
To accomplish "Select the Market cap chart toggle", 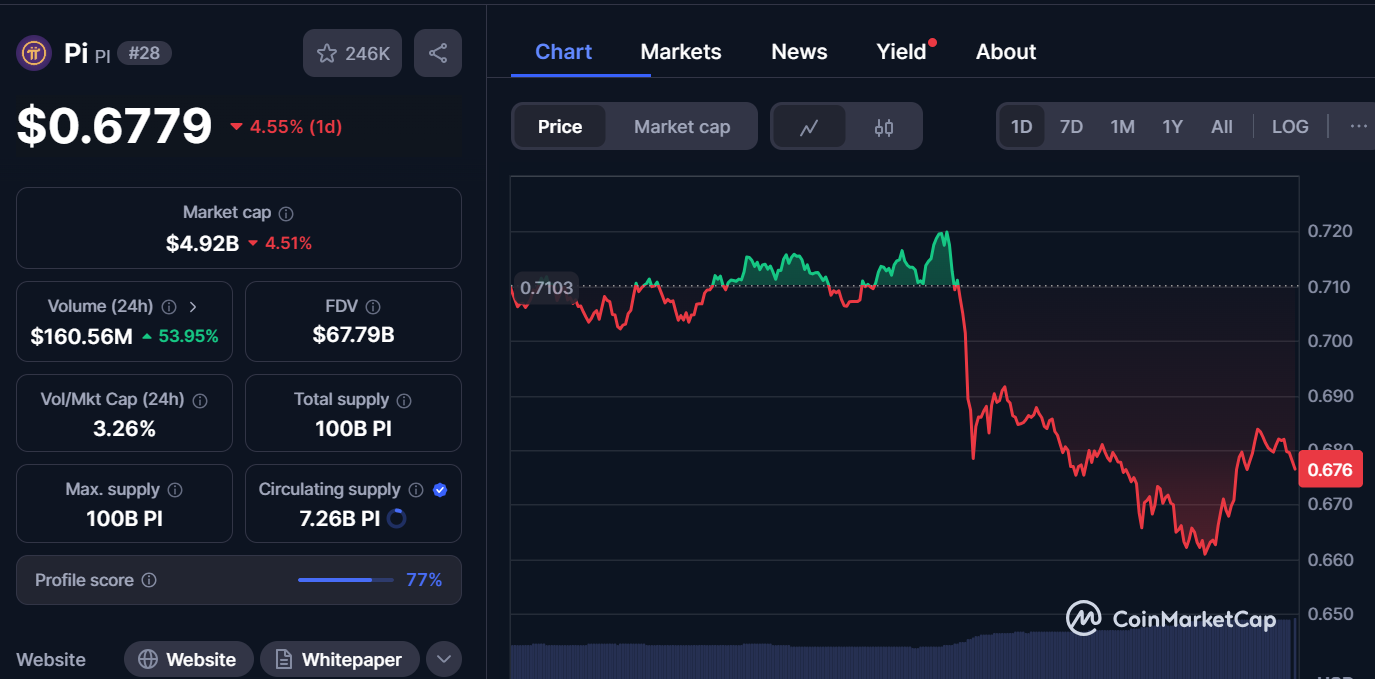I will point(682,127).
